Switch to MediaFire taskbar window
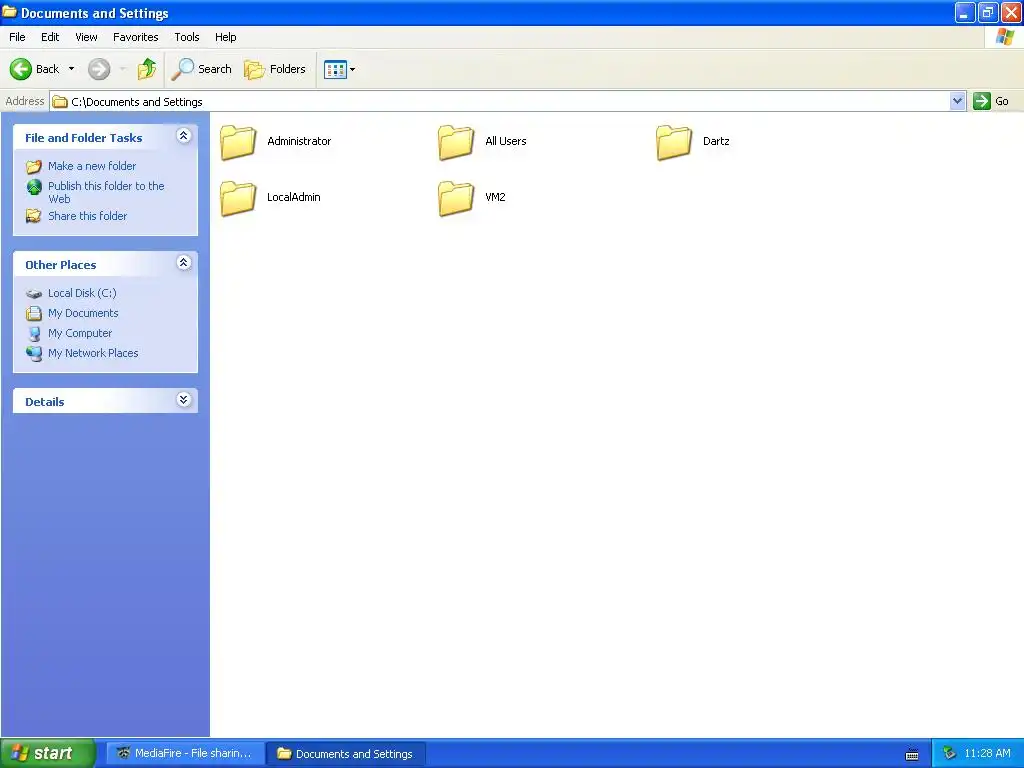Image resolution: width=1024 pixels, height=768 pixels. tap(185, 753)
